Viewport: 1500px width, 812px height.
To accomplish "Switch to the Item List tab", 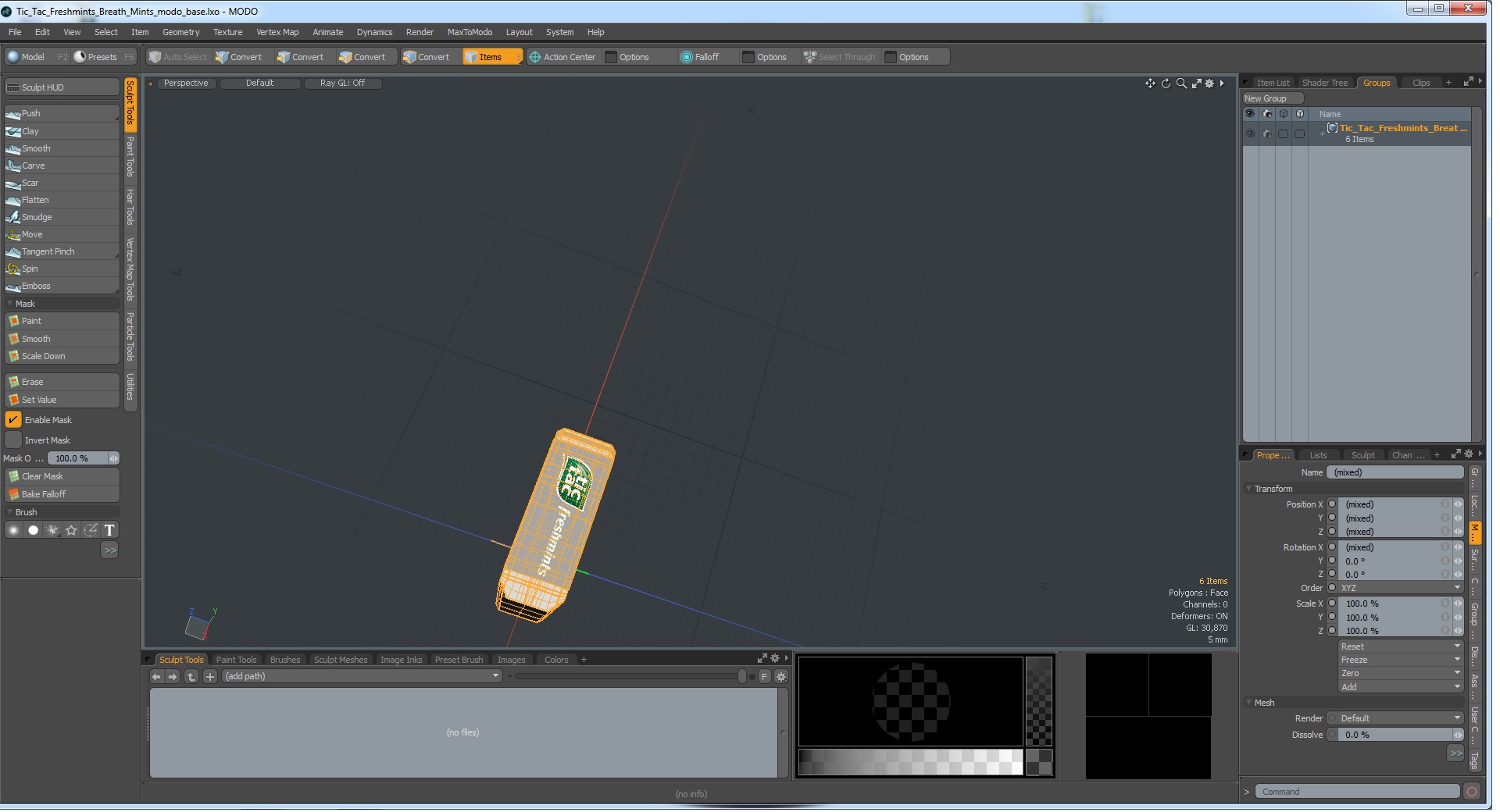I will 1273,84.
